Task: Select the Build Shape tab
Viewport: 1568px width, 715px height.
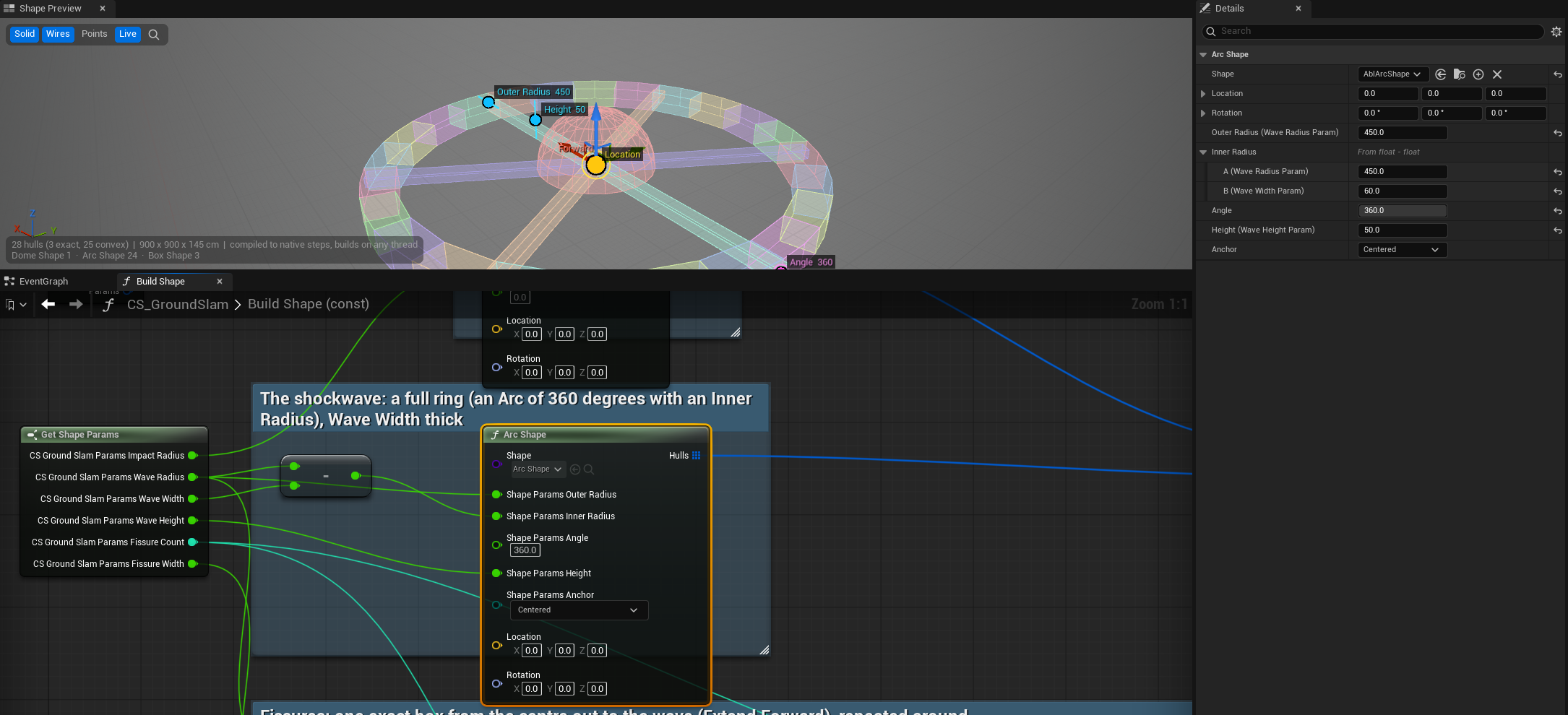Action: tap(160, 282)
